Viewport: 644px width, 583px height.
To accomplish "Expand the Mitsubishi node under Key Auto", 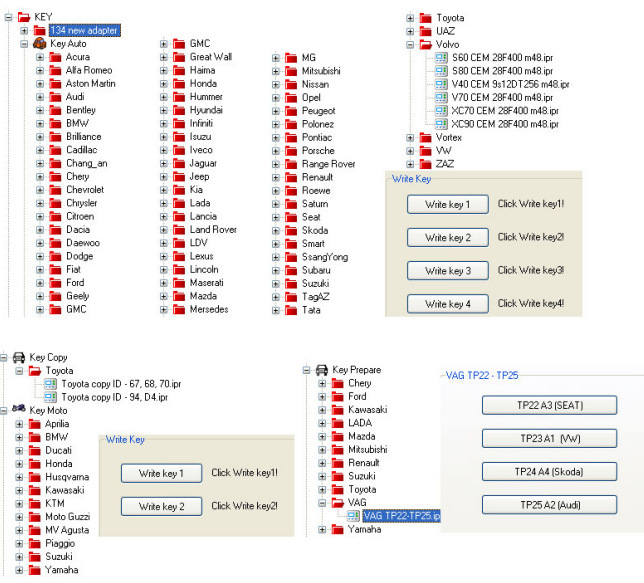I will coord(276,71).
